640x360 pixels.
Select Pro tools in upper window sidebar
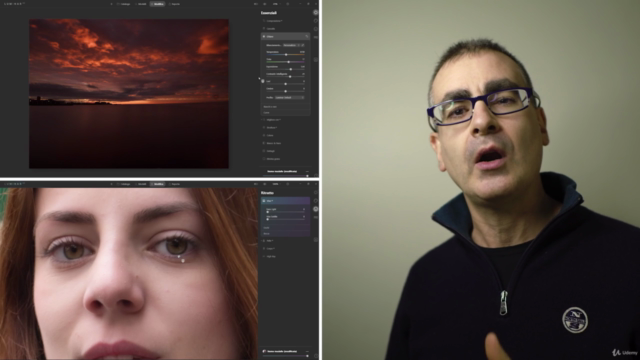point(316,37)
